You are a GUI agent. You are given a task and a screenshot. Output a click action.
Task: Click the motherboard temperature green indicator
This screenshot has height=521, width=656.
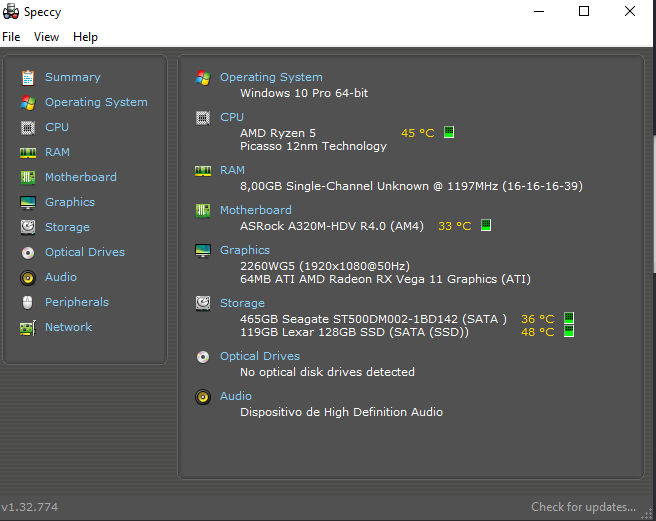click(x=486, y=225)
